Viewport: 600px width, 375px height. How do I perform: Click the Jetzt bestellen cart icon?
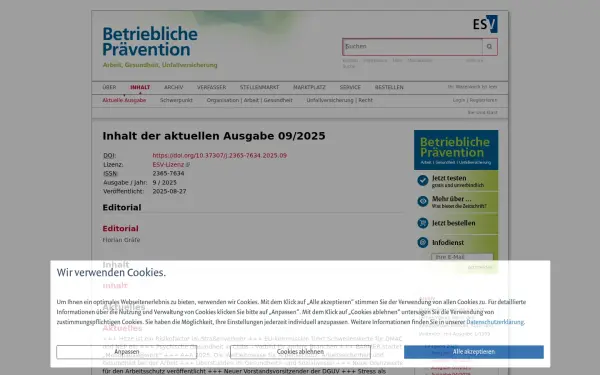423,223
